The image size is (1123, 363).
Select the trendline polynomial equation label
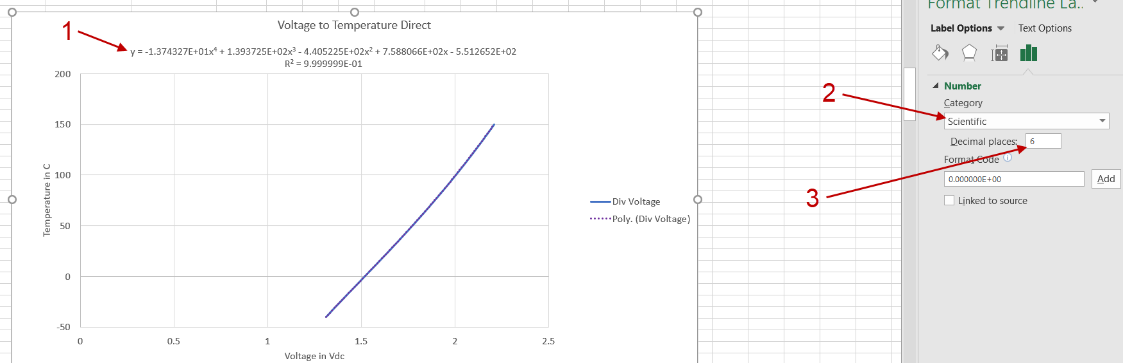pos(324,52)
